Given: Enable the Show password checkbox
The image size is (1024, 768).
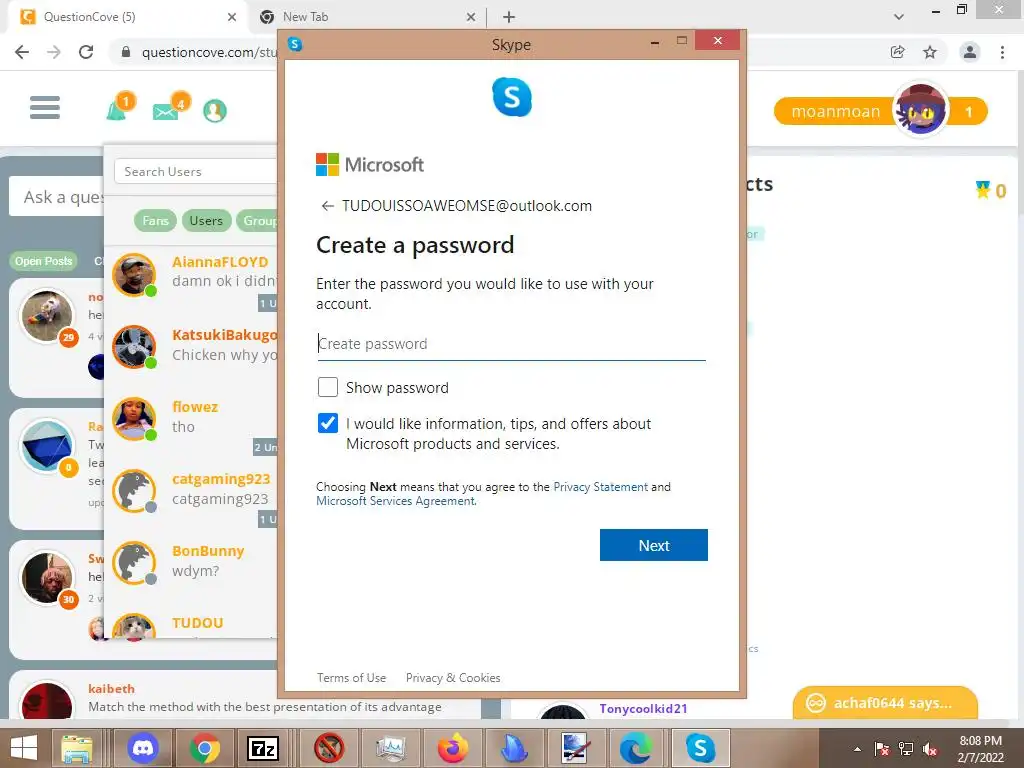Looking at the screenshot, I should click(328, 387).
